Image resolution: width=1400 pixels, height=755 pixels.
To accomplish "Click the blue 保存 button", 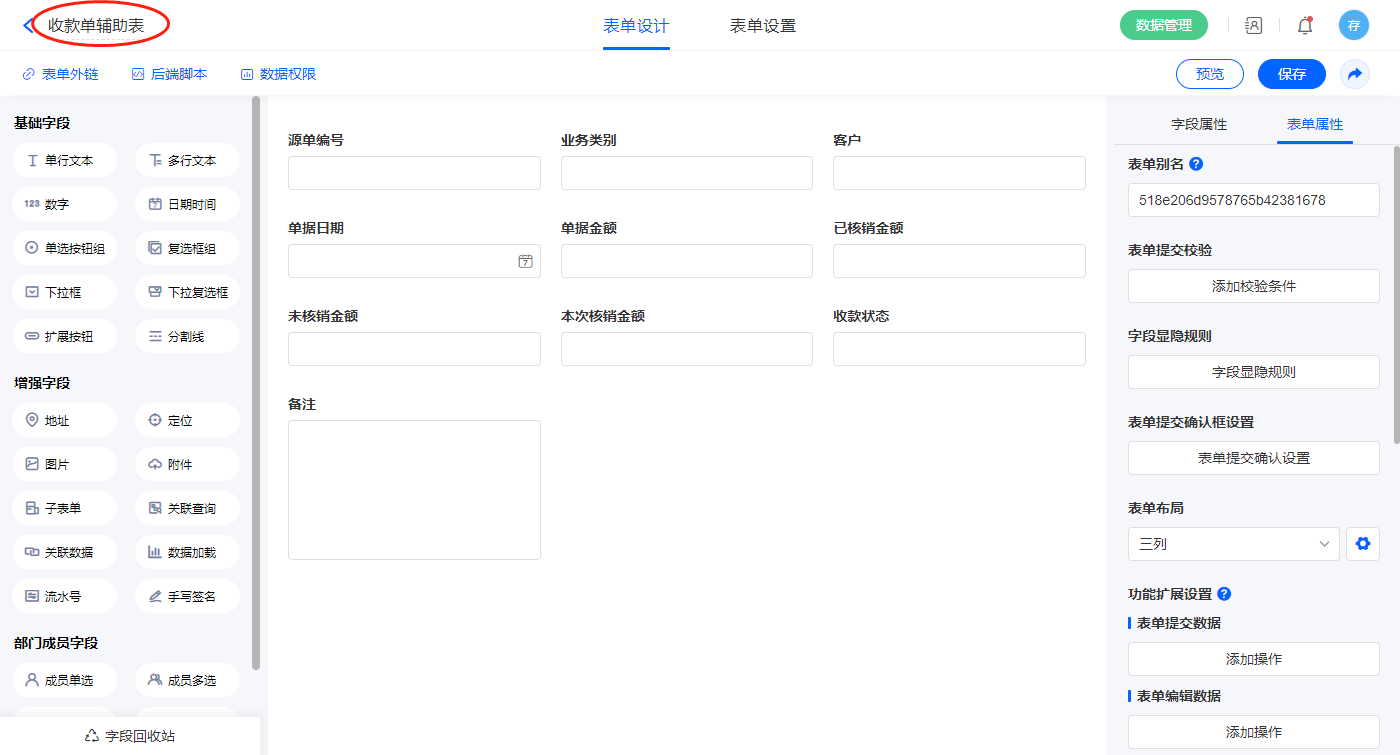I will pos(1291,74).
